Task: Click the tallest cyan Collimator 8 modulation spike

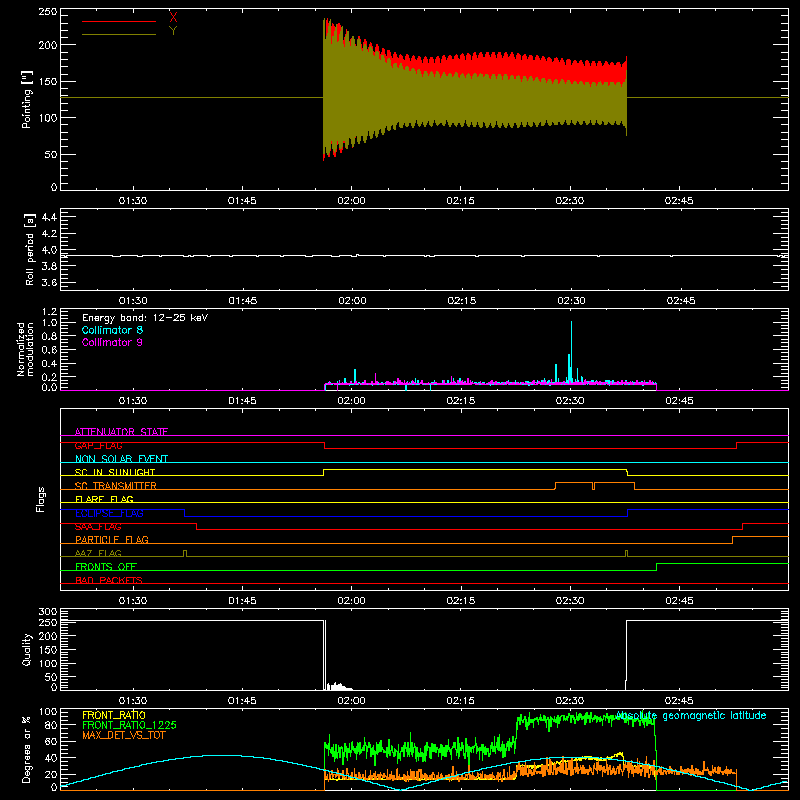Action: click(x=571, y=352)
